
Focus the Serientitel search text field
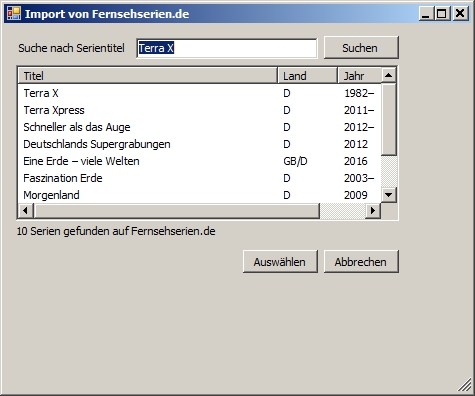pos(227,48)
